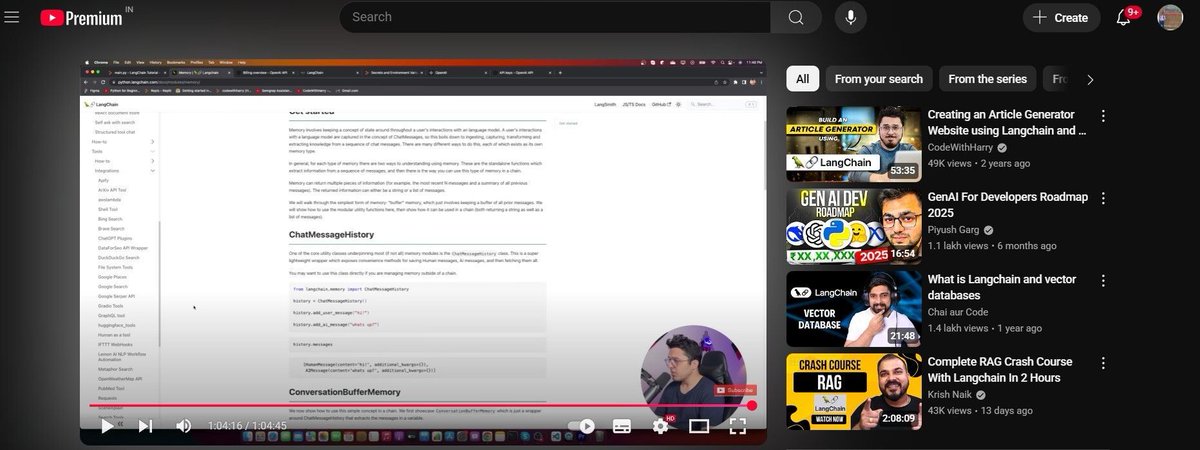The height and width of the screenshot is (450, 1200).
Task: Skip to the next video
Action: point(145,425)
